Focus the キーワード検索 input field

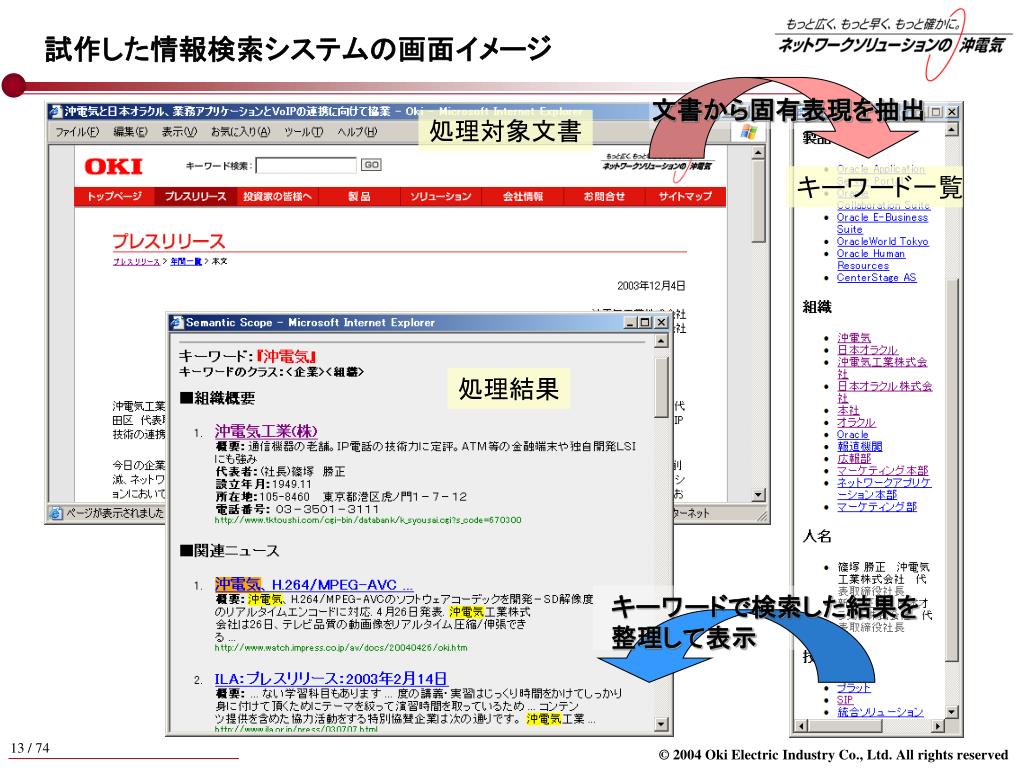coord(306,165)
